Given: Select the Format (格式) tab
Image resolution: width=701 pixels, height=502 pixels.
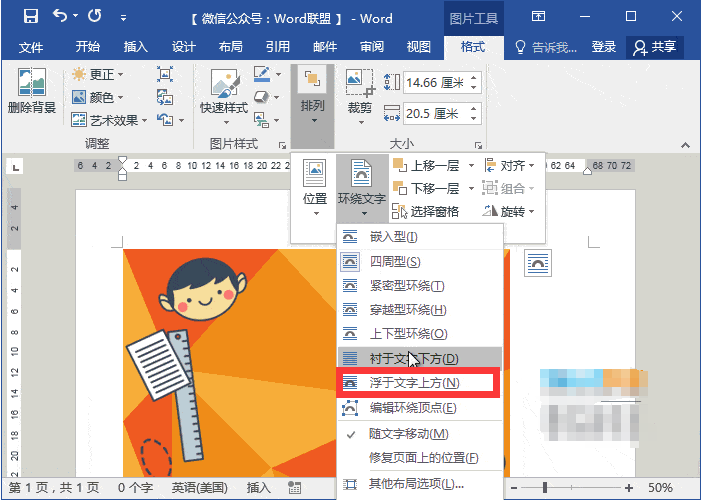Looking at the screenshot, I should [x=473, y=46].
